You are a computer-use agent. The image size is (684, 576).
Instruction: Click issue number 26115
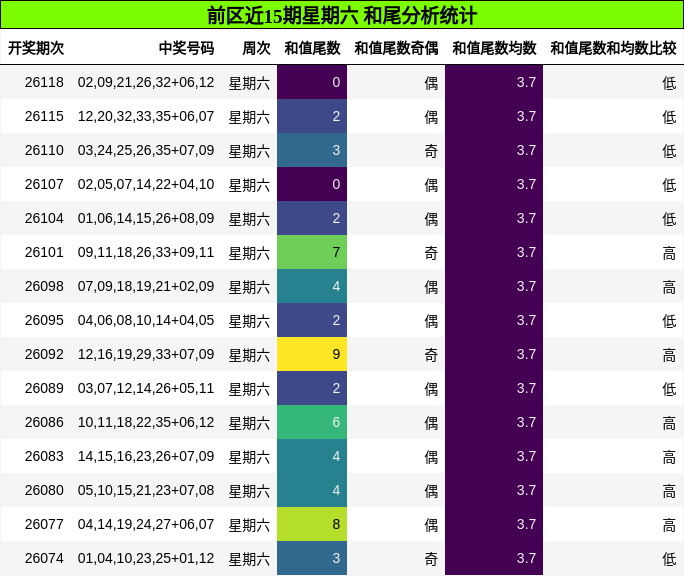click(x=44, y=116)
